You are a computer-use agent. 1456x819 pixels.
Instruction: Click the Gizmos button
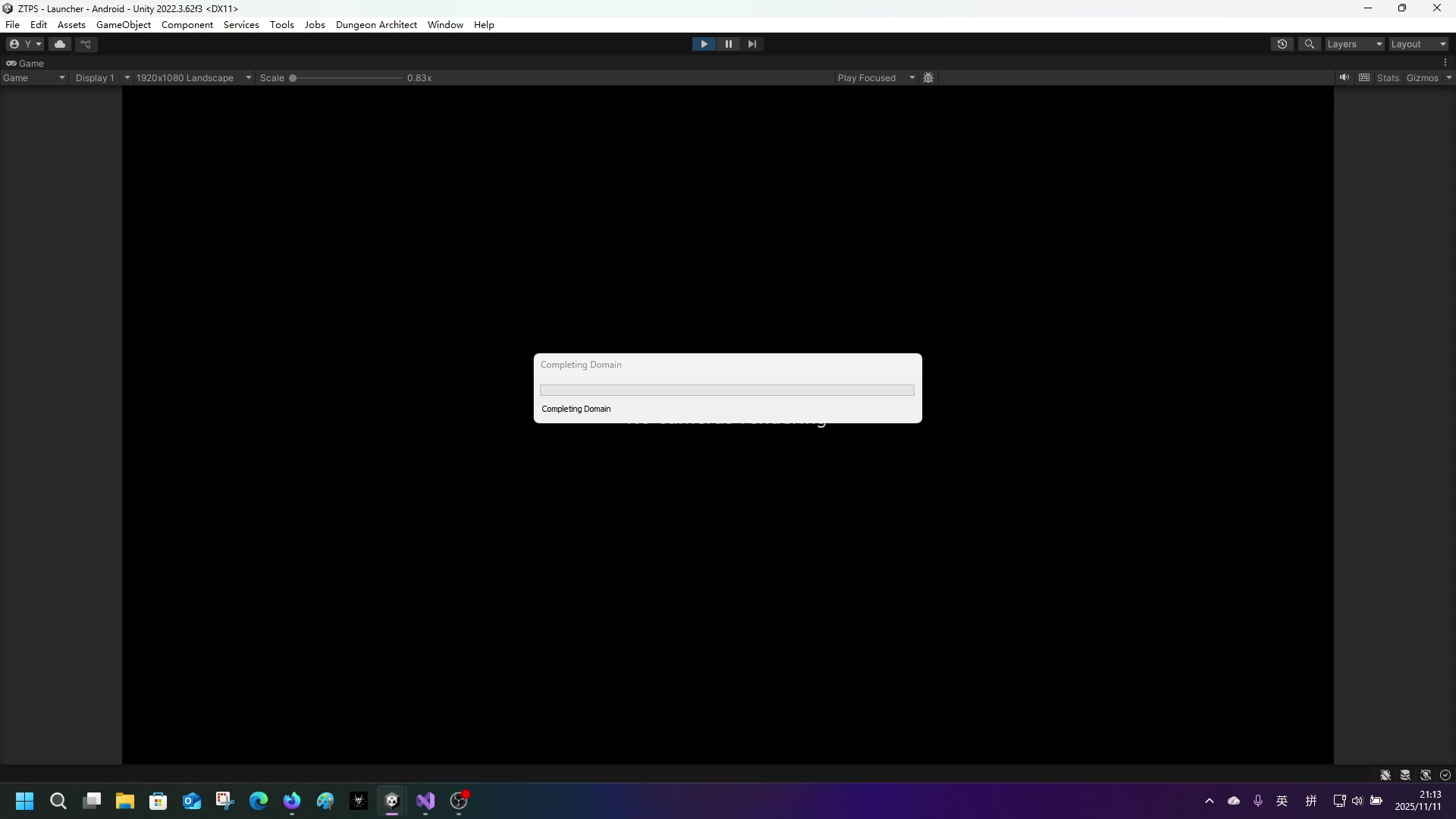1422,78
